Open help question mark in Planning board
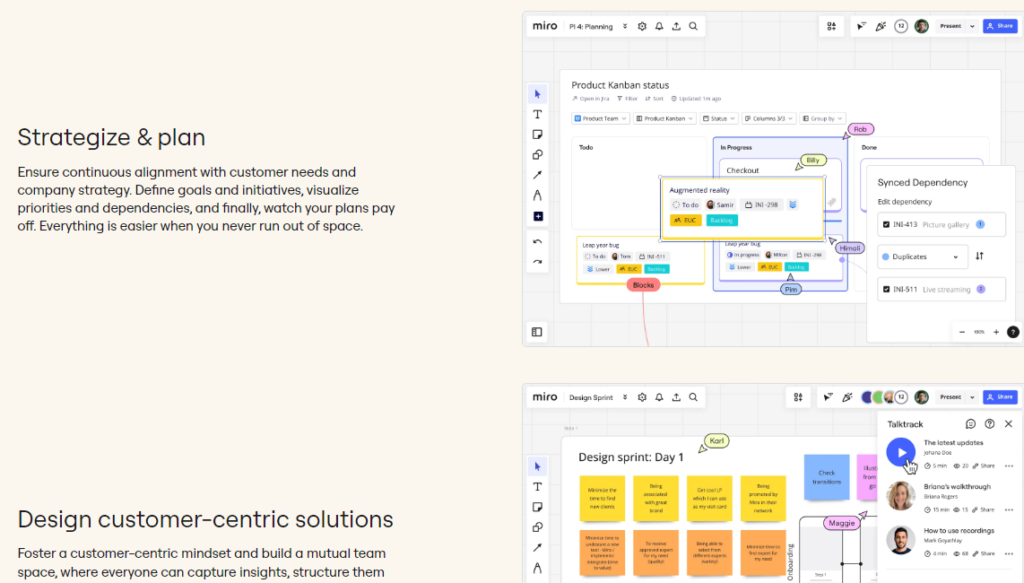Image resolution: width=1024 pixels, height=583 pixels. coord(1013,332)
